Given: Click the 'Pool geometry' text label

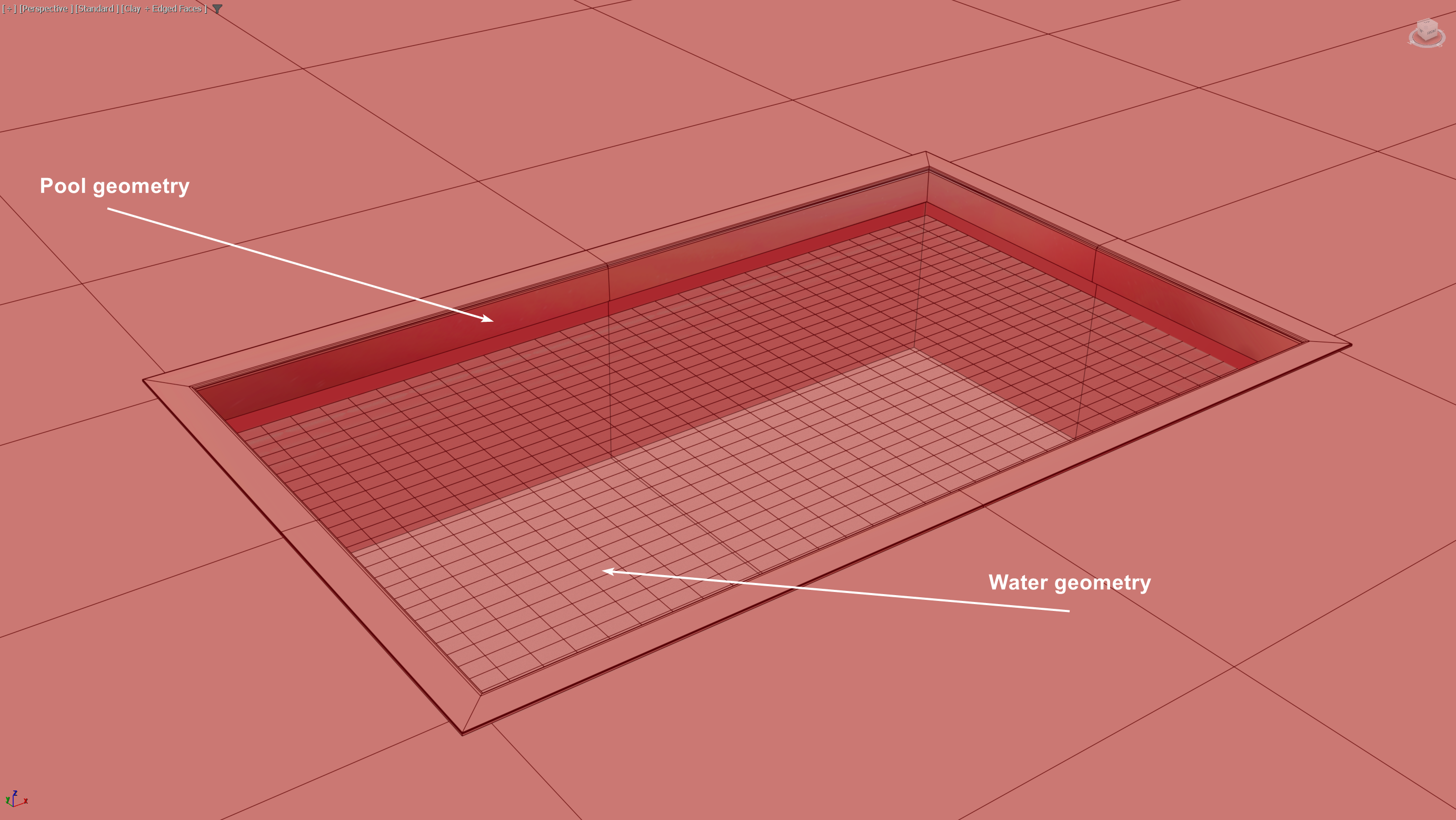Looking at the screenshot, I should (114, 186).
